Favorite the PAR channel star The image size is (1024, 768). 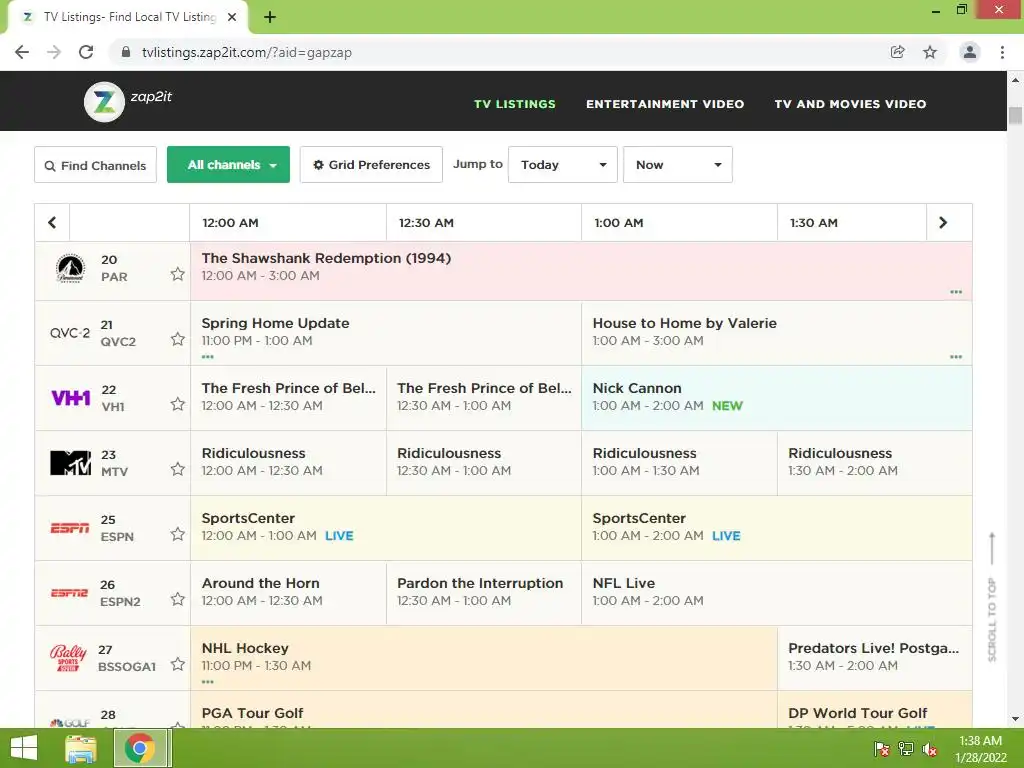pyautogui.click(x=178, y=274)
